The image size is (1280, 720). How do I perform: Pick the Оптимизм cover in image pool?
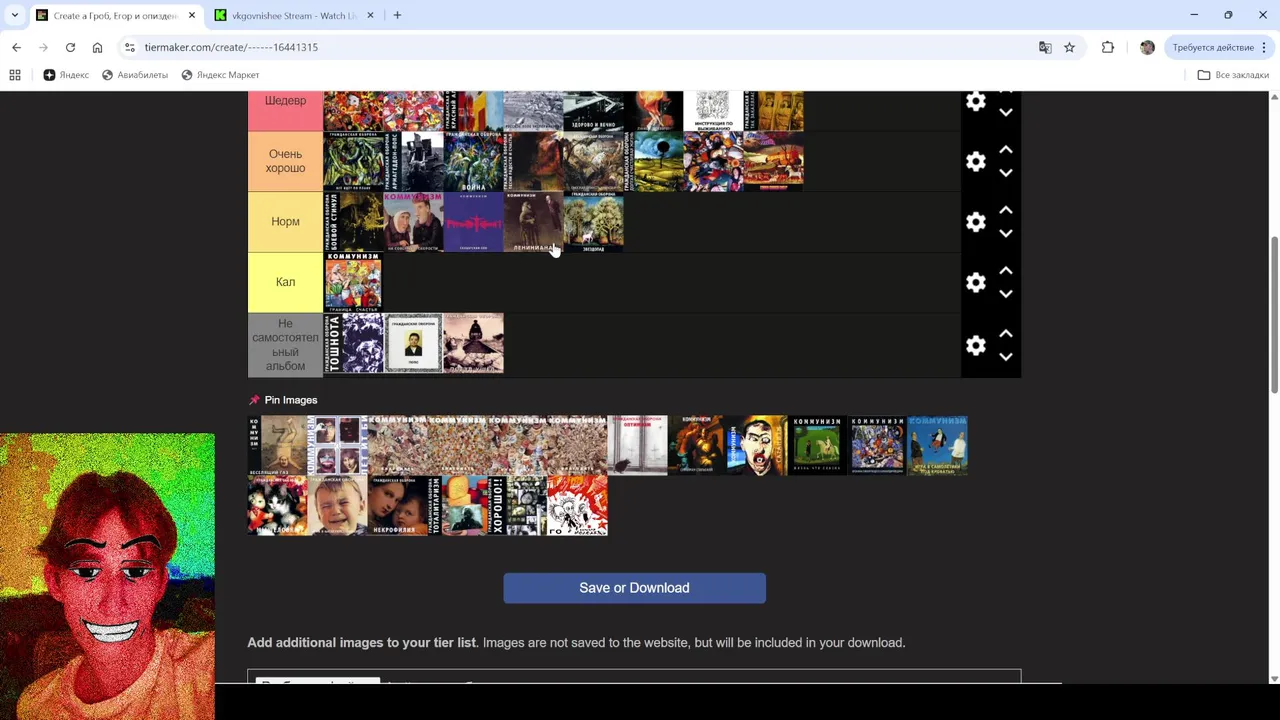tap(637, 446)
